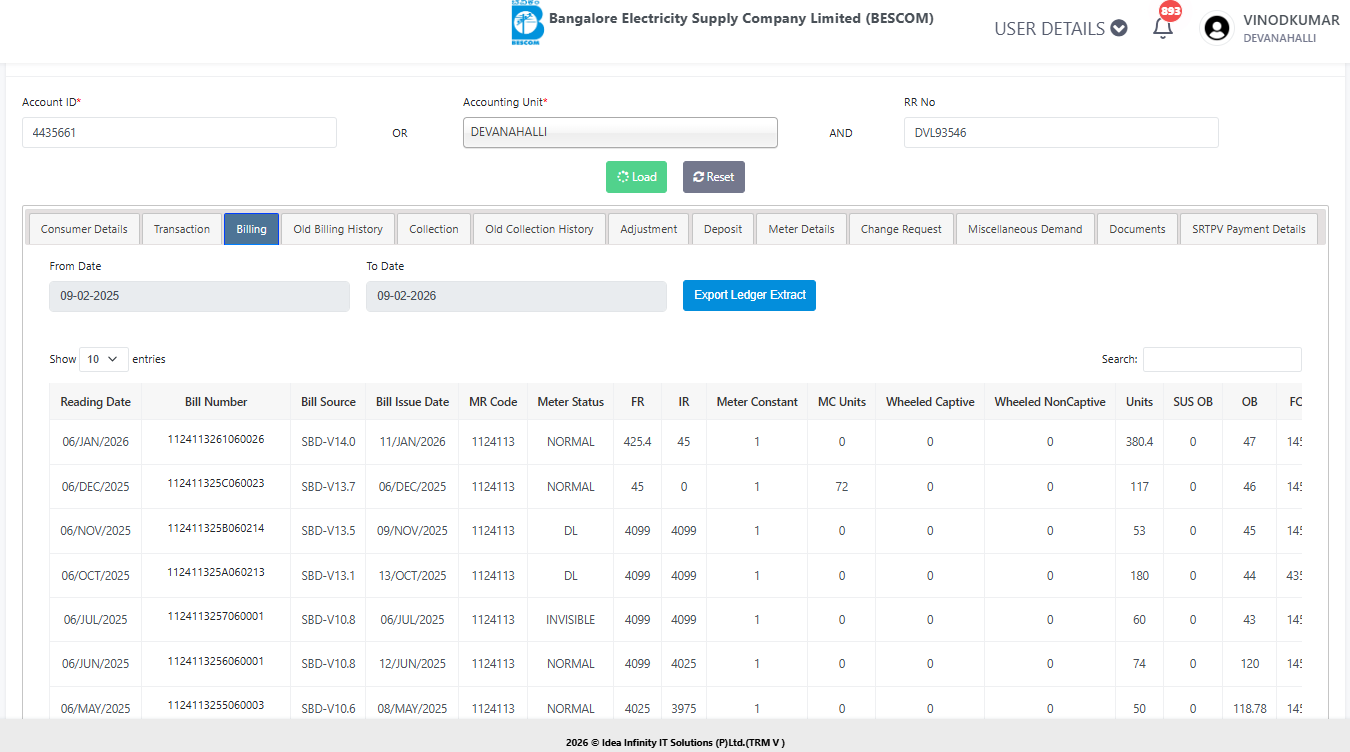
Task: Click the From Date field
Action: [199, 296]
